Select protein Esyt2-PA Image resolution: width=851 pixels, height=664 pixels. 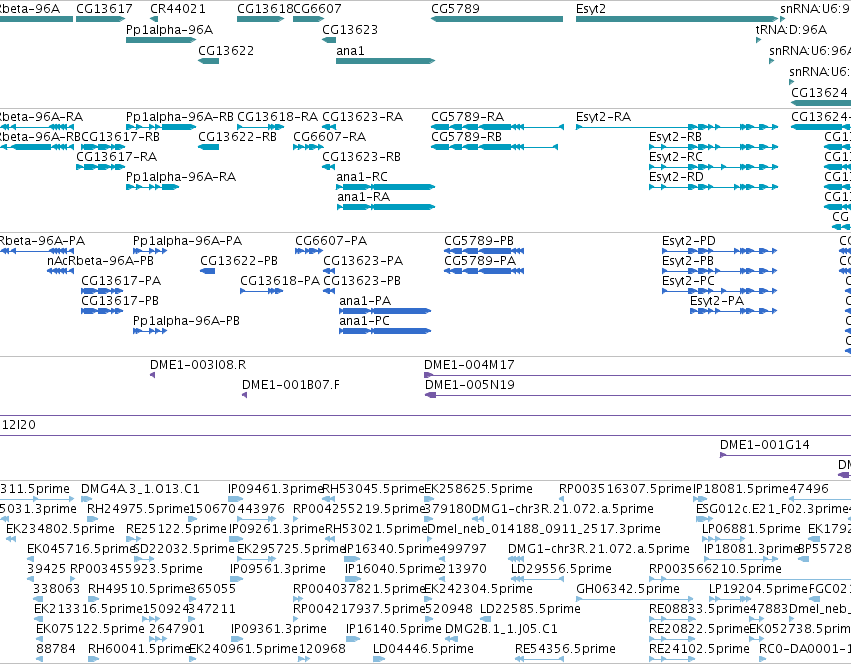tap(734, 311)
